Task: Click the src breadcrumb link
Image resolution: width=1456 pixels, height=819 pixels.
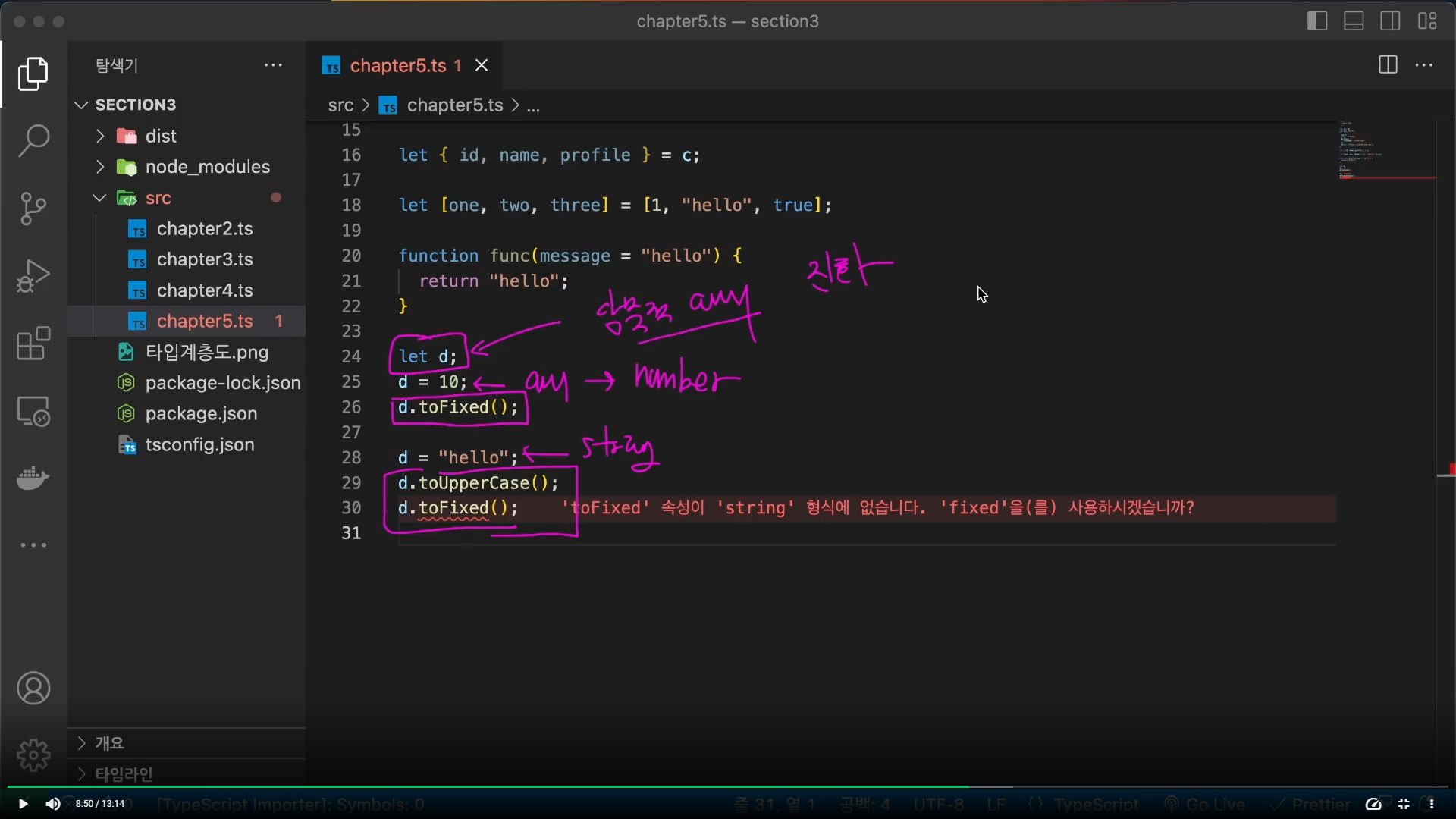Action: [x=340, y=105]
